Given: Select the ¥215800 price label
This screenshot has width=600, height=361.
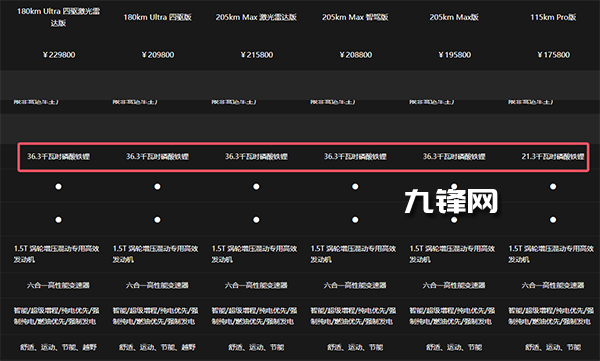Looking at the screenshot, I should 257,55.
